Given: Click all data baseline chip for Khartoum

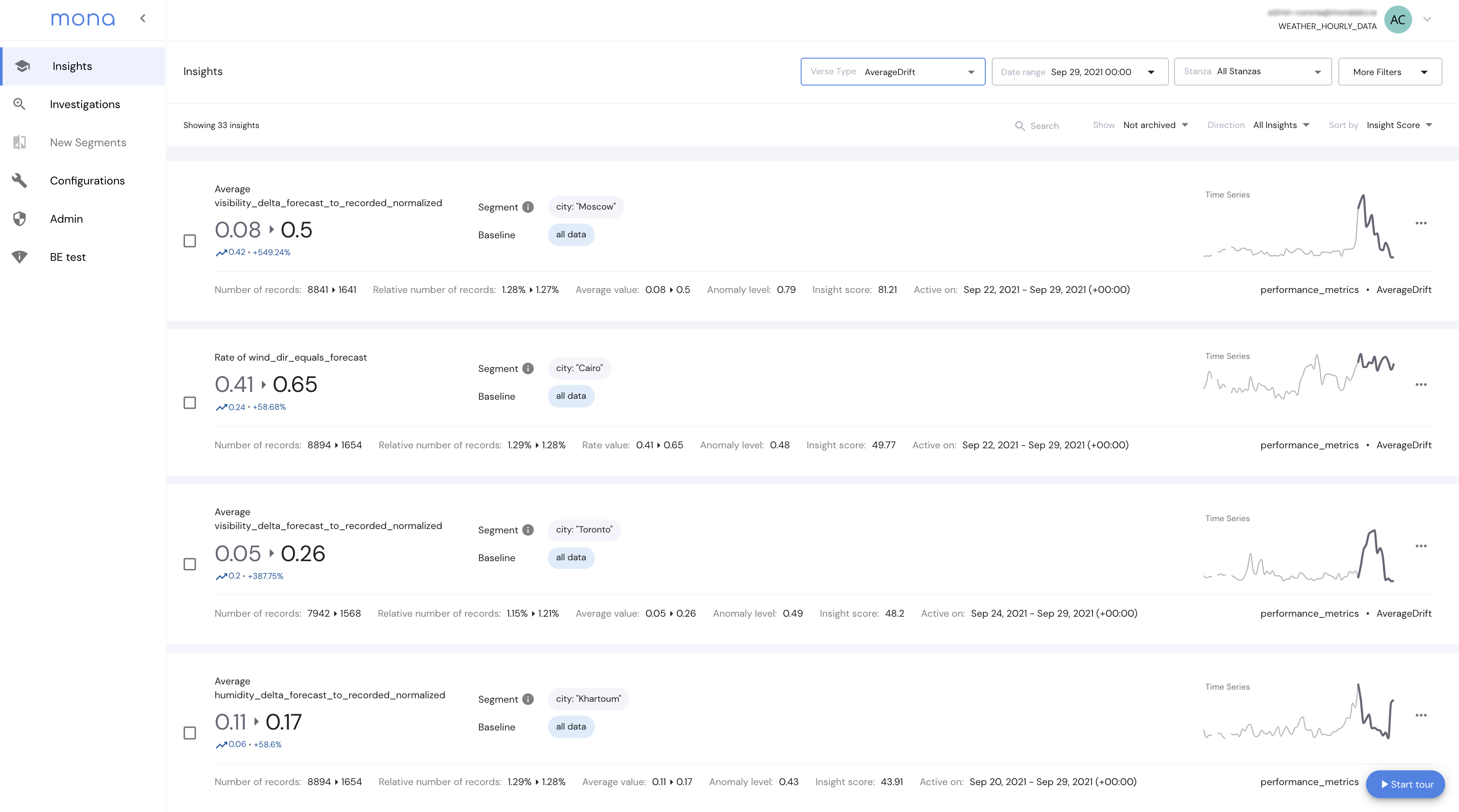Looking at the screenshot, I should click(x=571, y=727).
